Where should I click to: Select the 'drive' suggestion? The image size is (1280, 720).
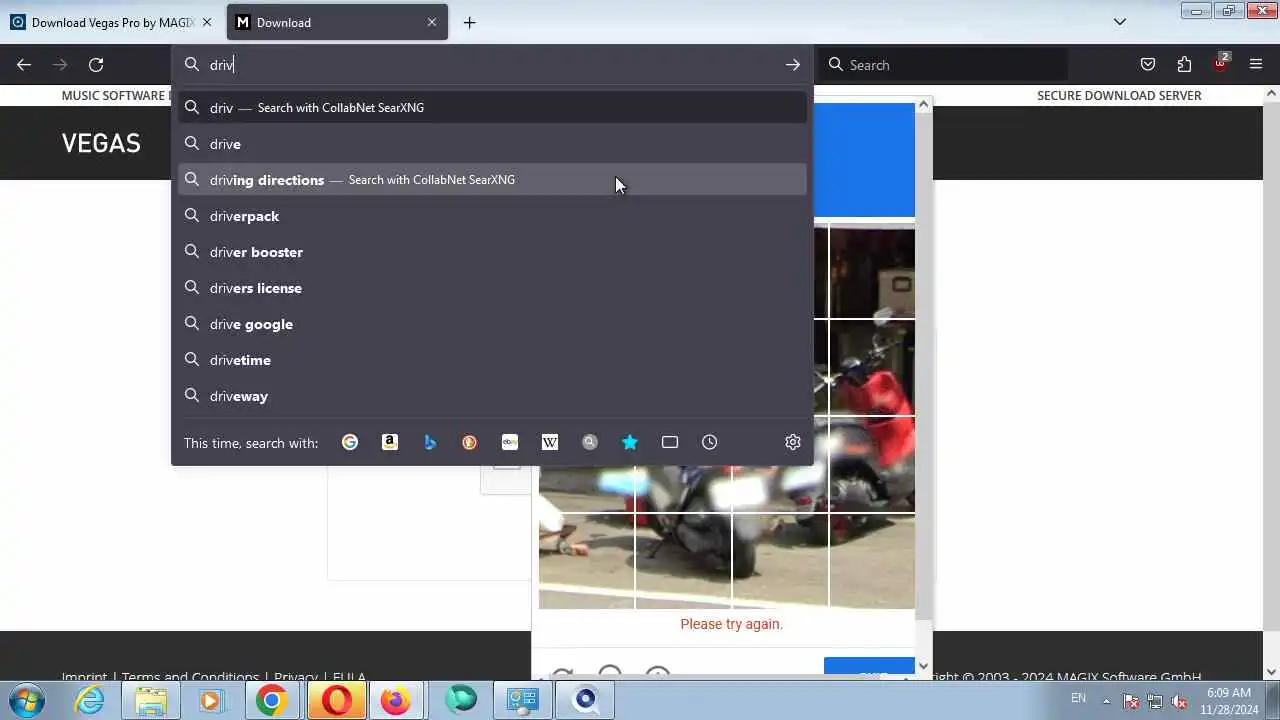click(492, 144)
